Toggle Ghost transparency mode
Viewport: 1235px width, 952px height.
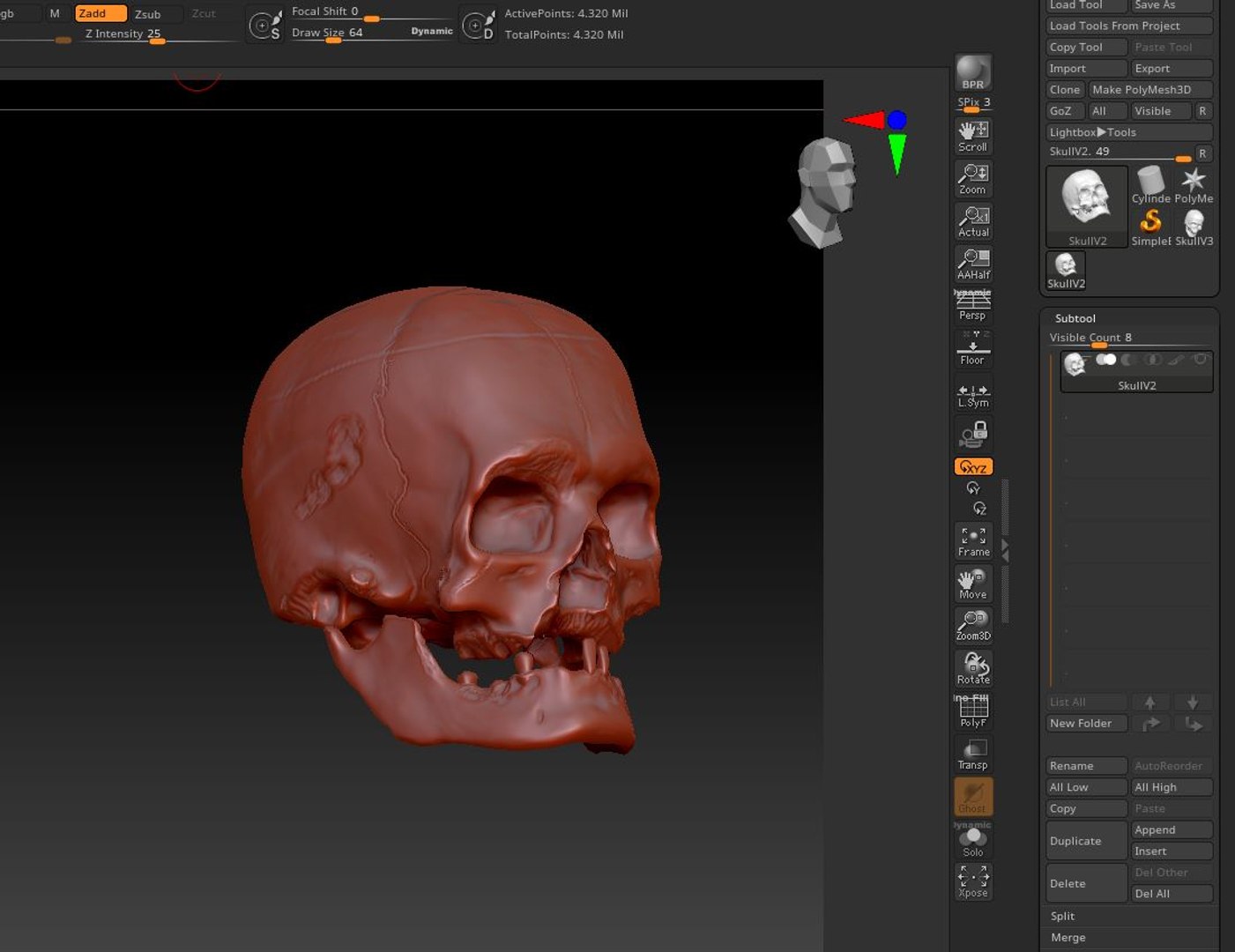973,797
